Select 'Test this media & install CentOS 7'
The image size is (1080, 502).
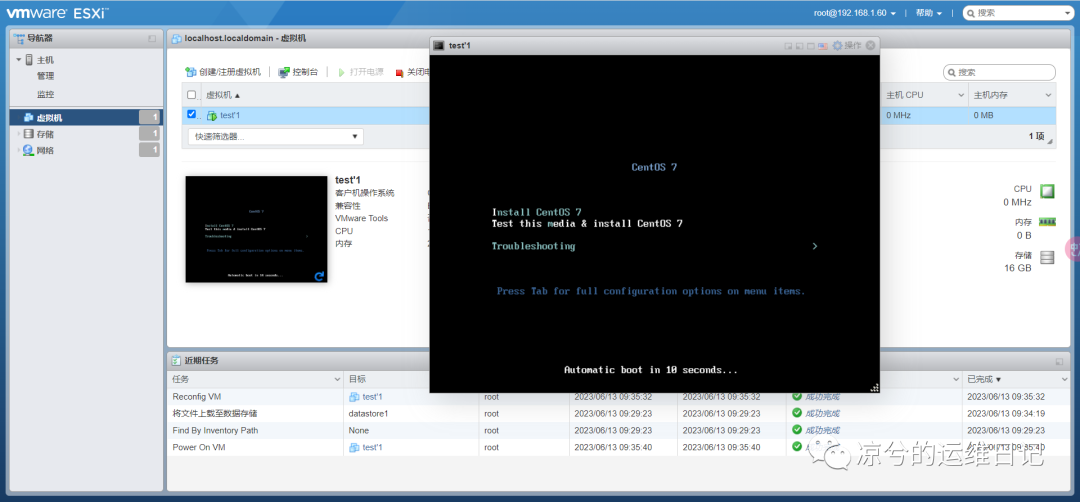click(x=587, y=223)
